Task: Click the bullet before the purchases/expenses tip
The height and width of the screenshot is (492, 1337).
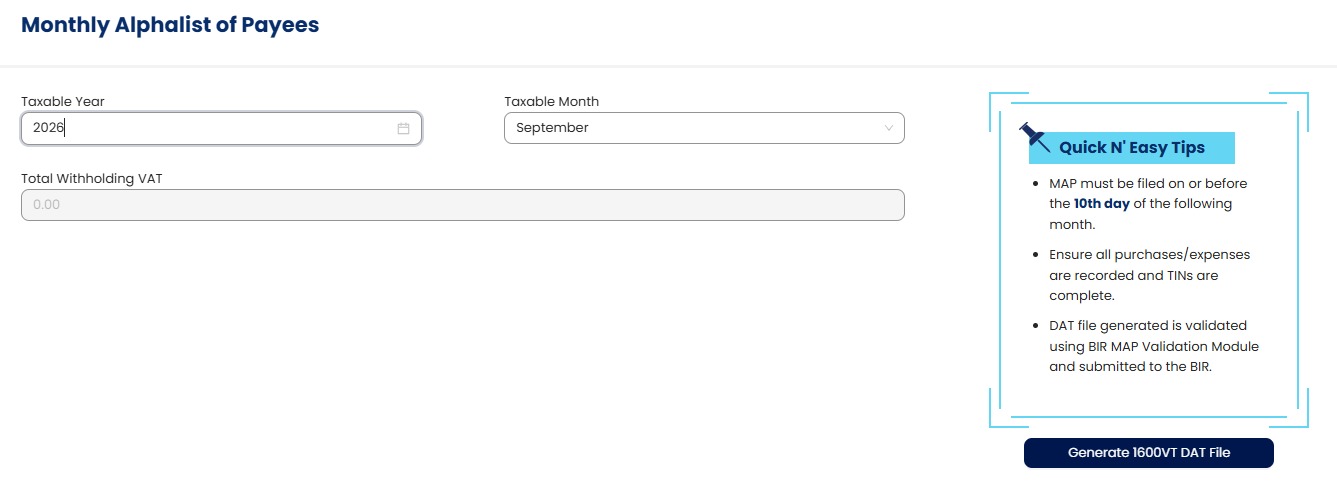Action: click(1034, 255)
